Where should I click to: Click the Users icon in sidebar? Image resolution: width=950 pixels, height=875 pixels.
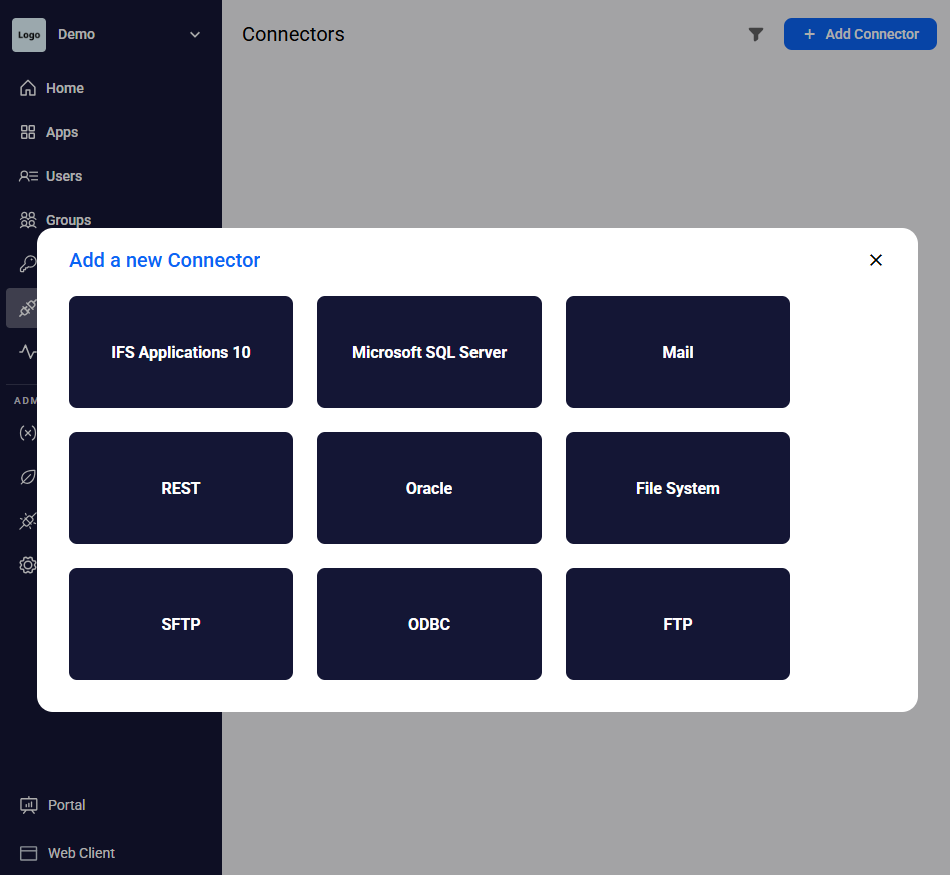pyautogui.click(x=28, y=176)
